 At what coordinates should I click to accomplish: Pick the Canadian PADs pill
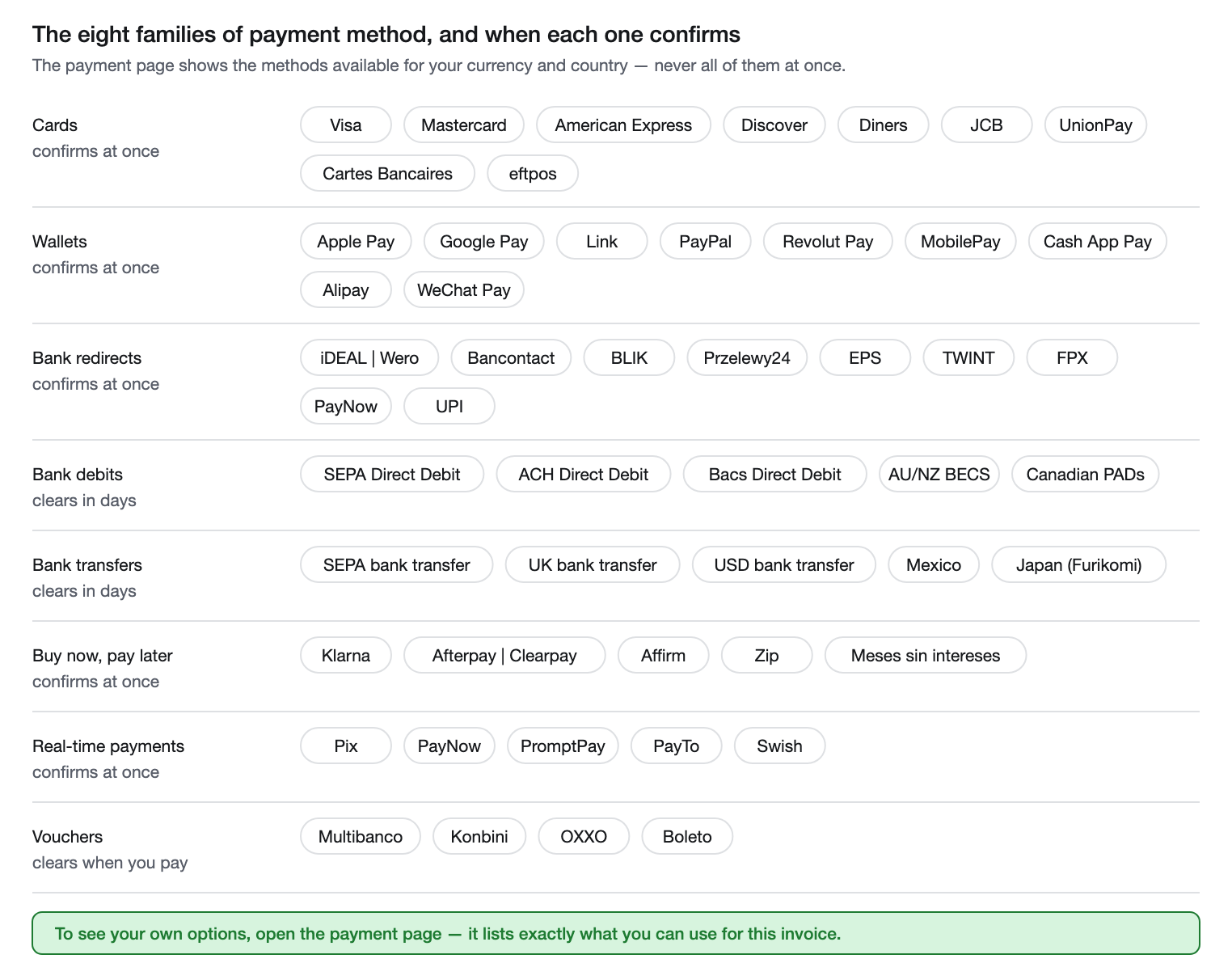click(x=1086, y=474)
